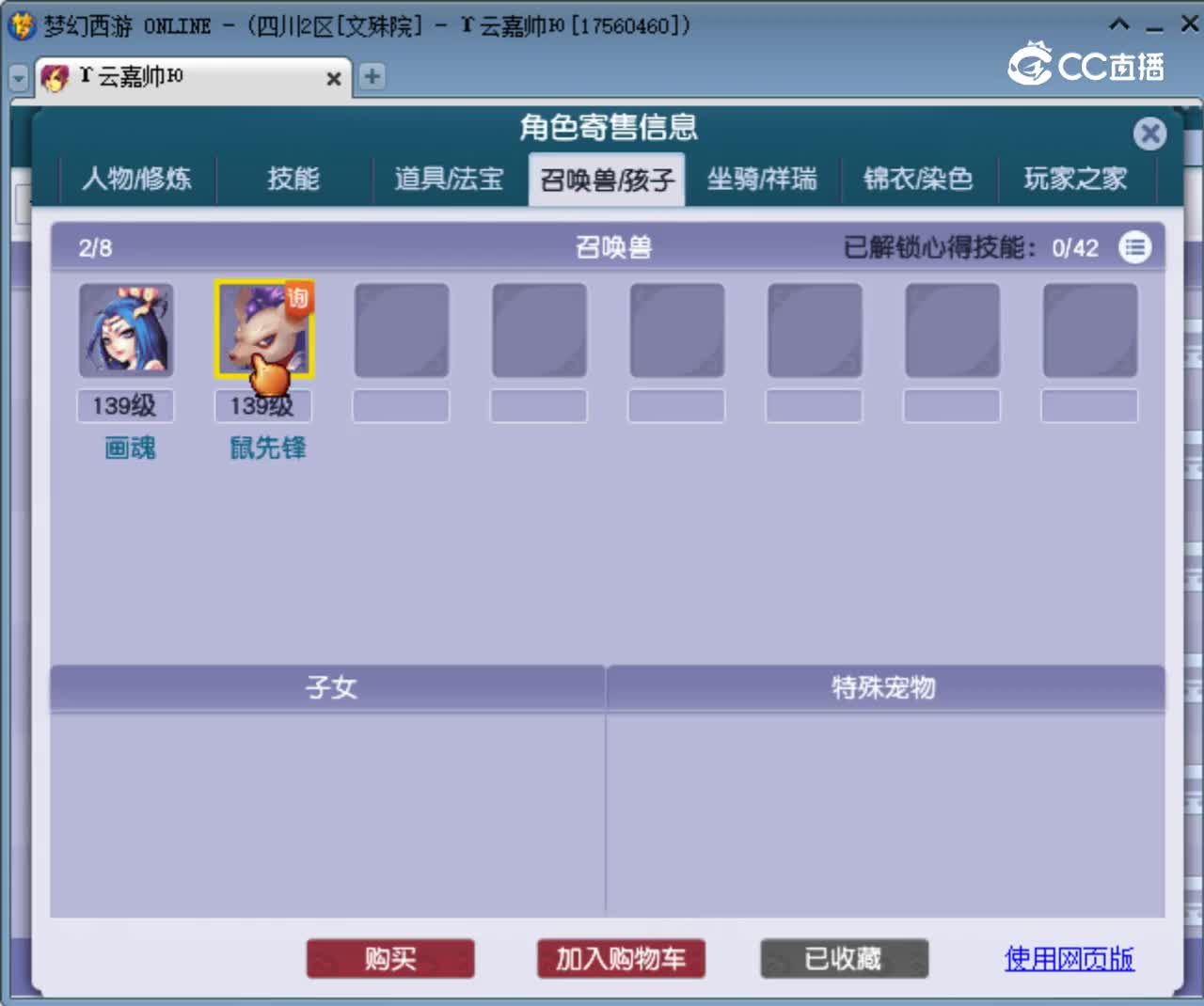The width and height of the screenshot is (1204, 1006).
Task: Expand the tab list dropdown arrow
Action: click(19, 78)
